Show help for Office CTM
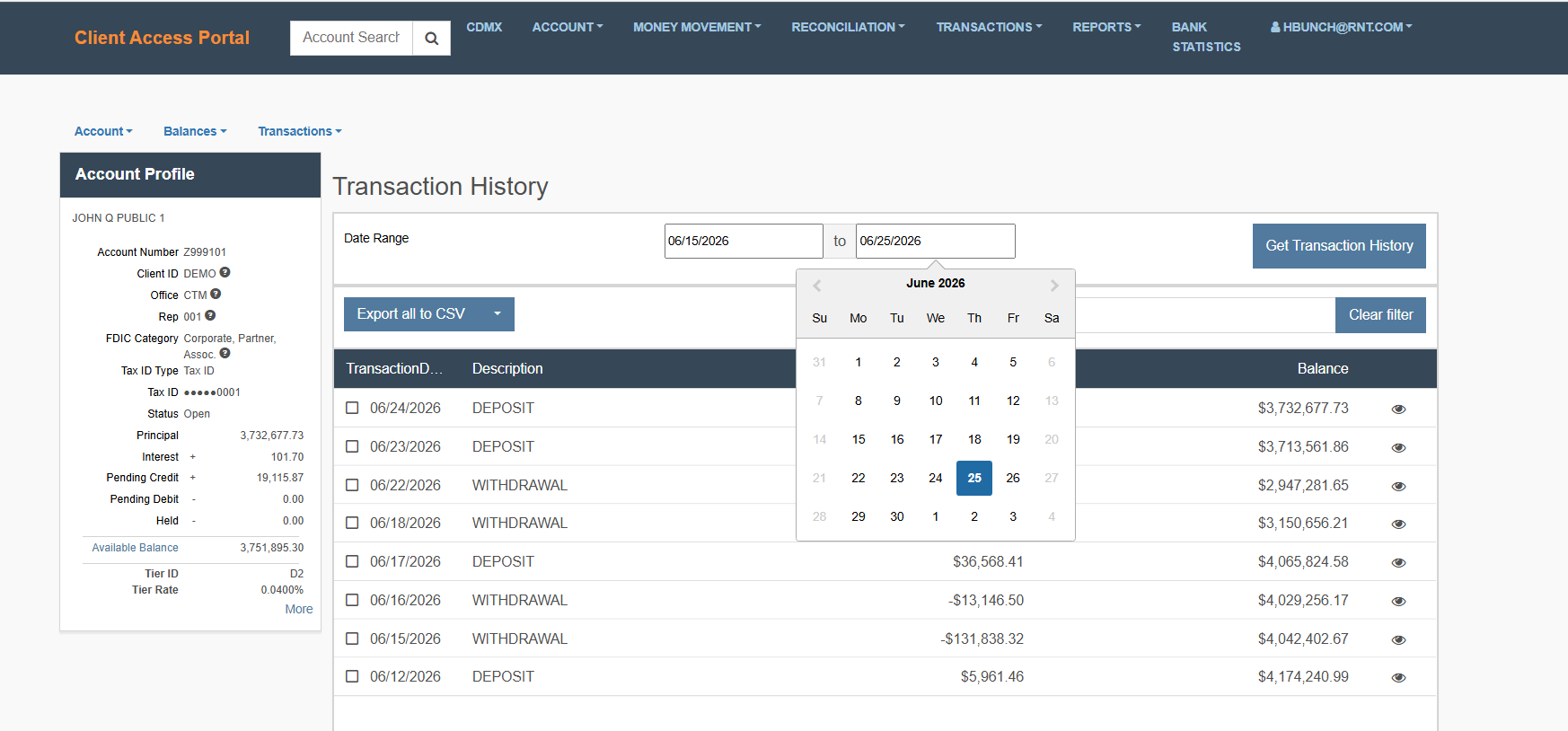Image resolution: width=1568 pixels, height=731 pixels. click(x=216, y=294)
